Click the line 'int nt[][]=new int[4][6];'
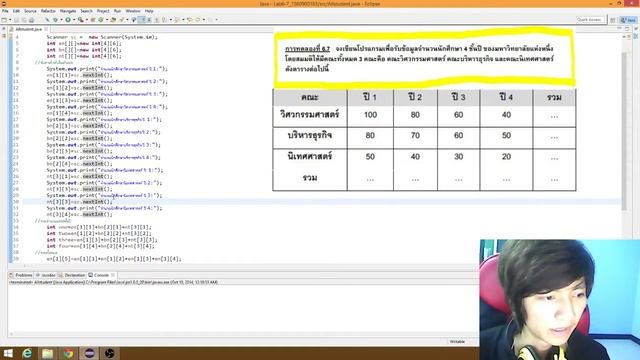 (x=84, y=56)
